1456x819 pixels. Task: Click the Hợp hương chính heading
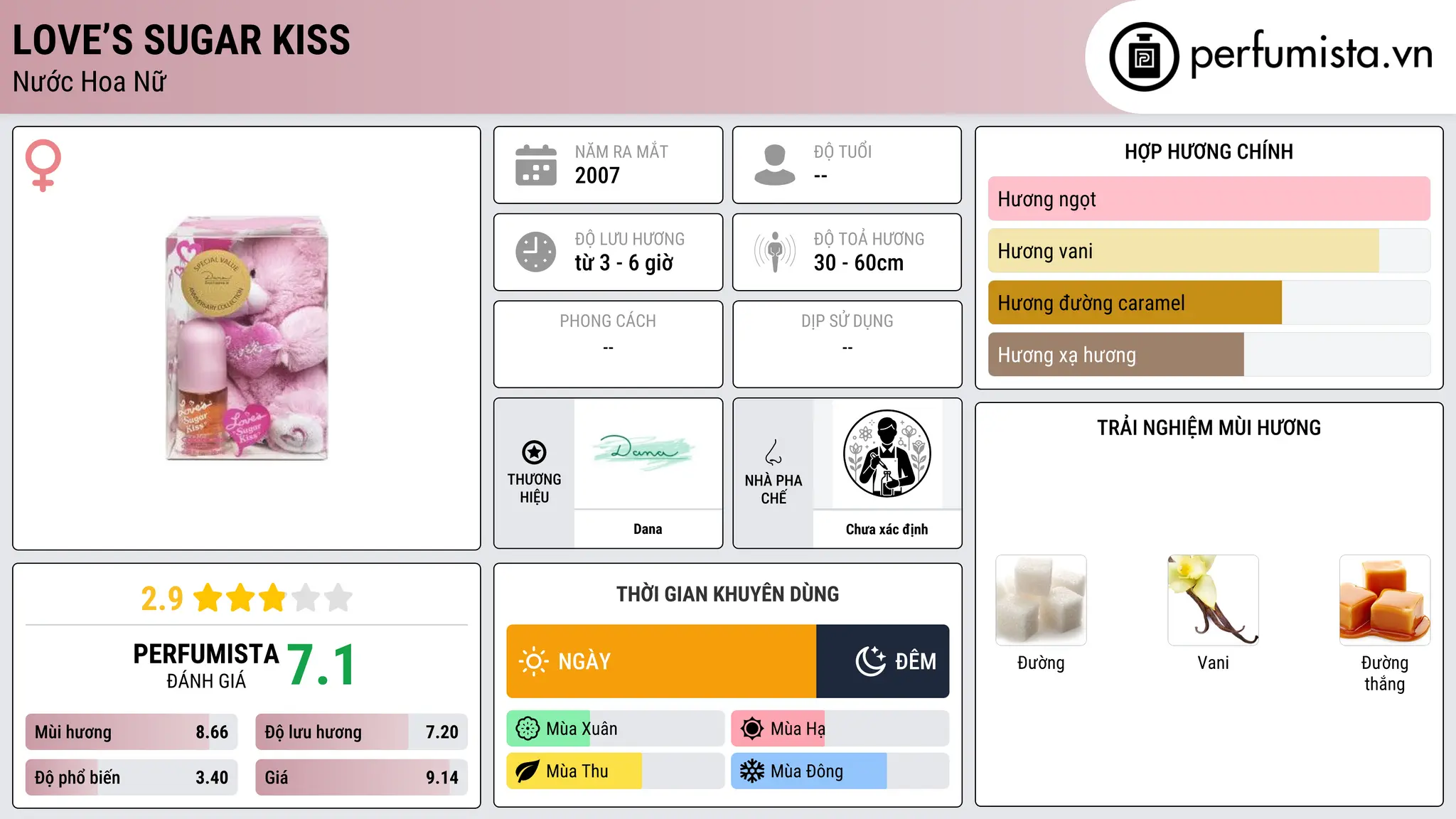pos(1209,151)
